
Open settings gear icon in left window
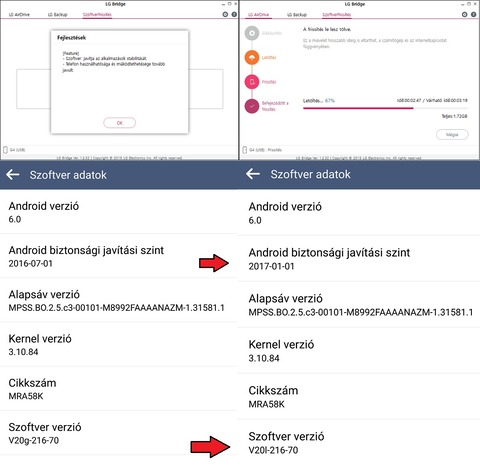225,14
